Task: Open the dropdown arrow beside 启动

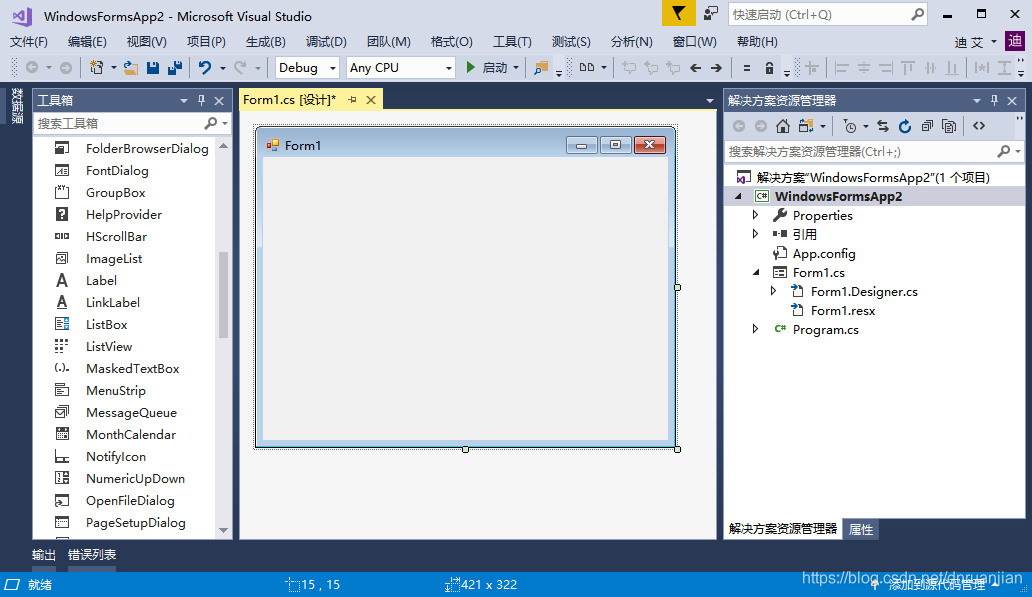Action: 516,68
